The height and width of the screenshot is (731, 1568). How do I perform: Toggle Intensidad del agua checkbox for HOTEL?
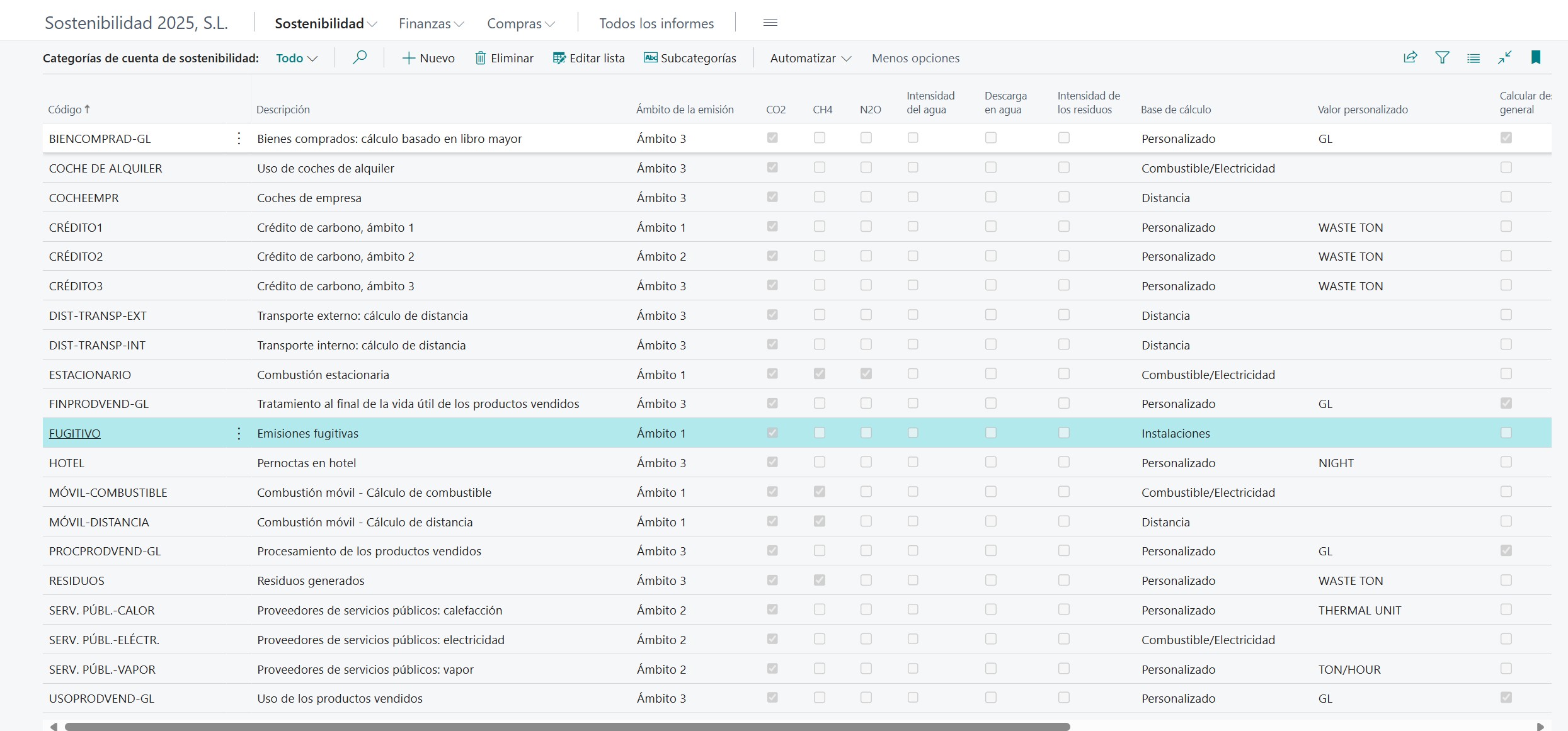[x=913, y=462]
